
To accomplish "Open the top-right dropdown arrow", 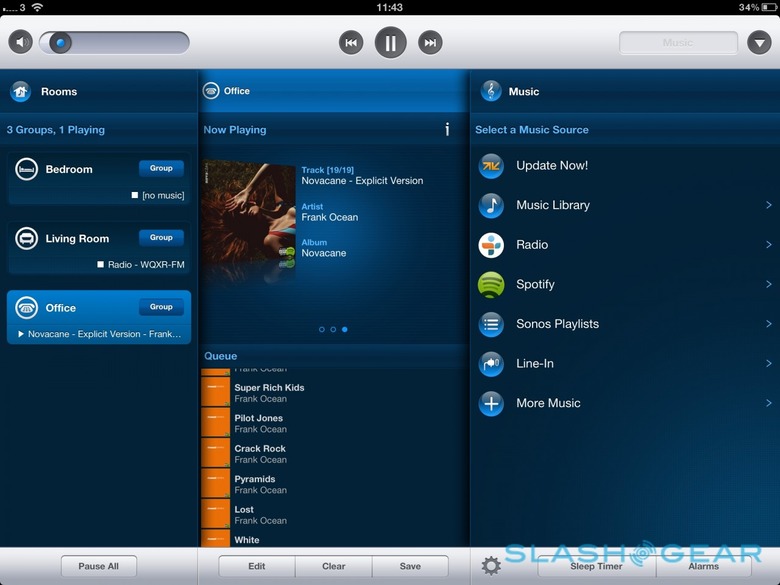I will (759, 43).
